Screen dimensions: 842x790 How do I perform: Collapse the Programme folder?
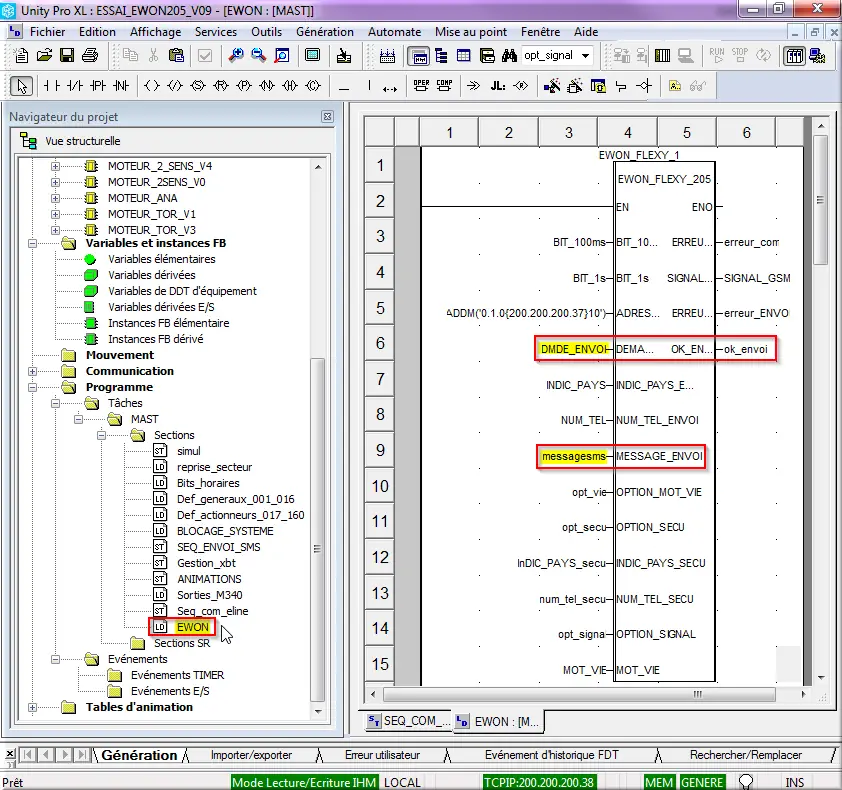click(32, 387)
